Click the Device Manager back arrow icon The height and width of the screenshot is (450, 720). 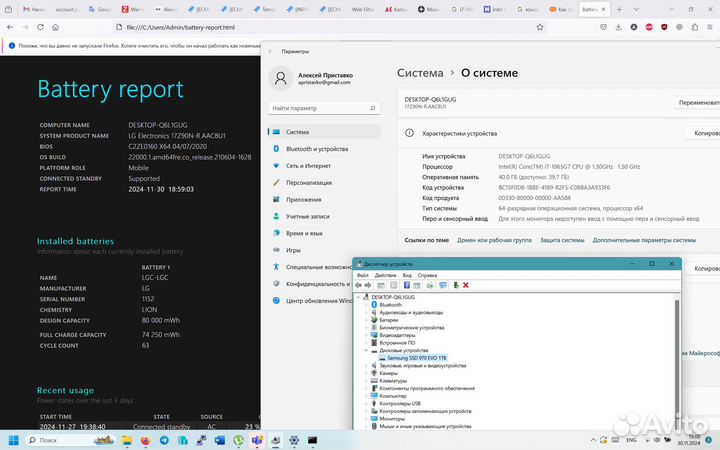pos(361,285)
